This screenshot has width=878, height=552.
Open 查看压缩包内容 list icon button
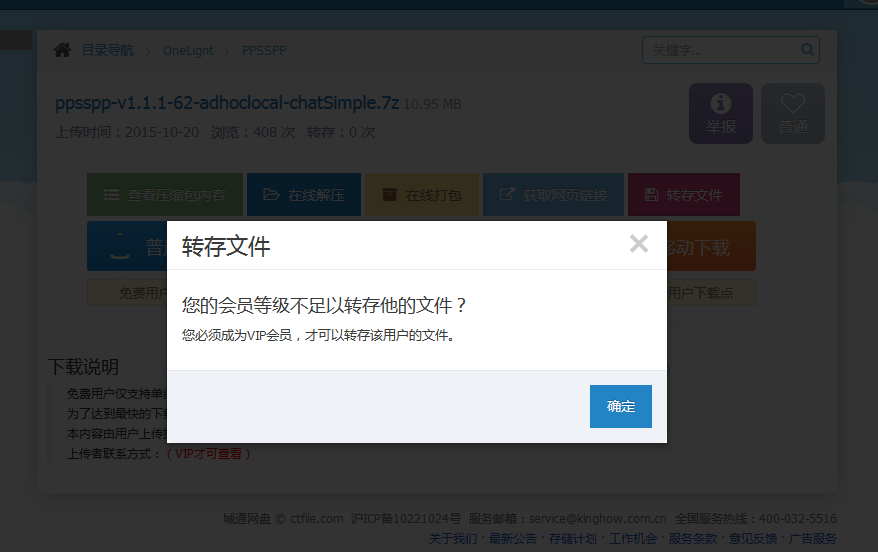[x=165, y=195]
